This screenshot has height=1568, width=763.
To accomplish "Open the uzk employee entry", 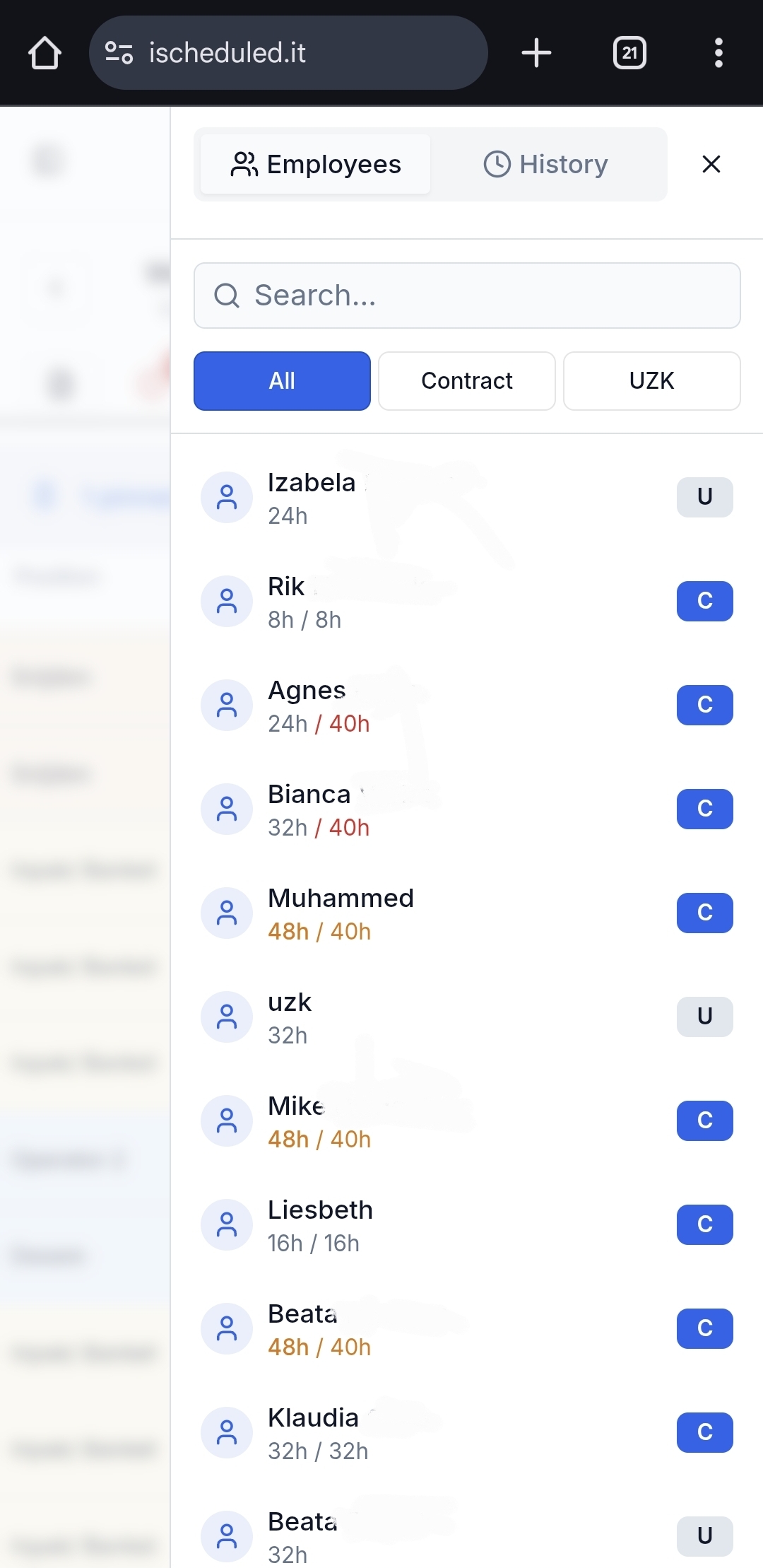I will [x=290, y=1017].
